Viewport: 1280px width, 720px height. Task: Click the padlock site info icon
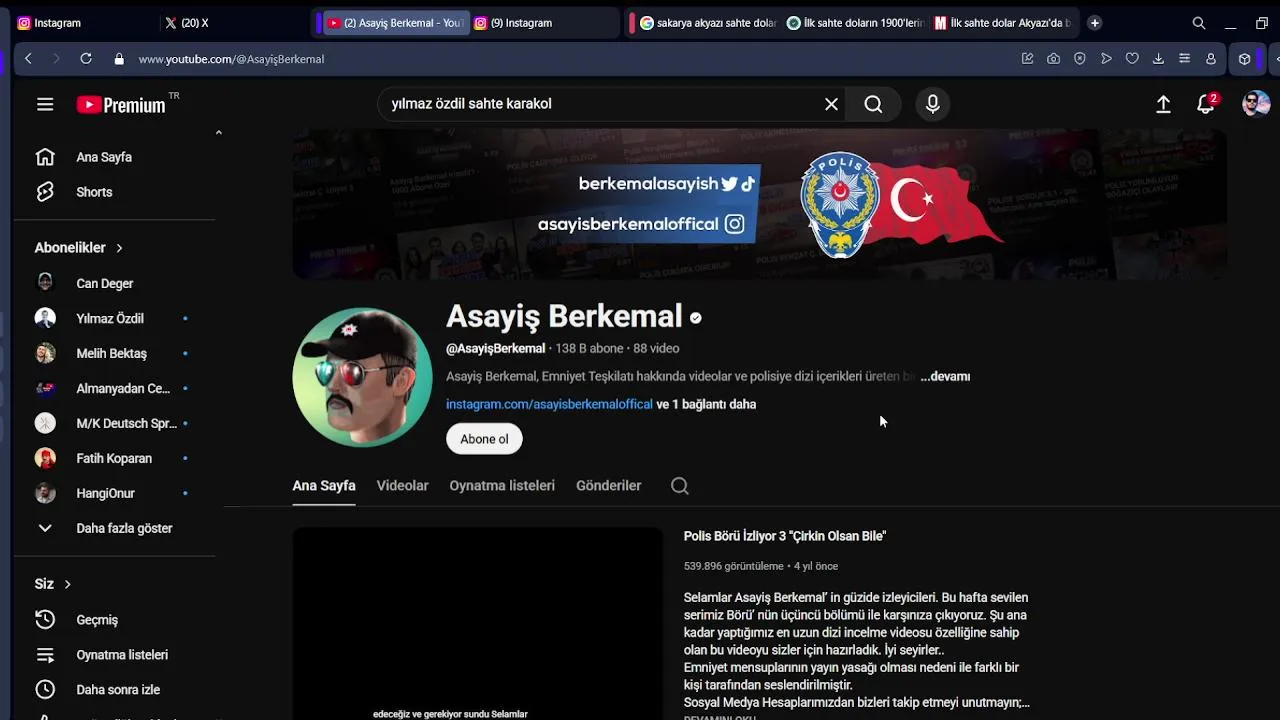coord(119,59)
